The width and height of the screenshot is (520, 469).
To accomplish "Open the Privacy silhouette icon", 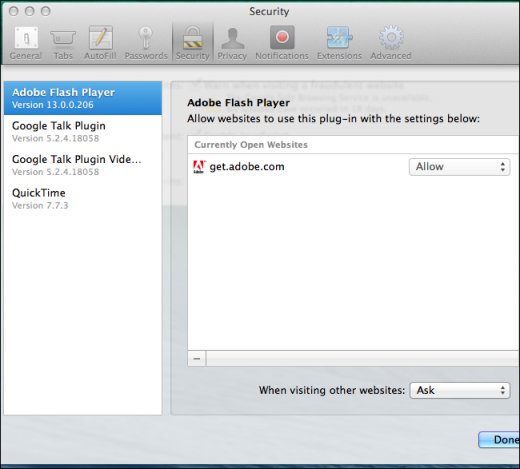I will pos(233,38).
